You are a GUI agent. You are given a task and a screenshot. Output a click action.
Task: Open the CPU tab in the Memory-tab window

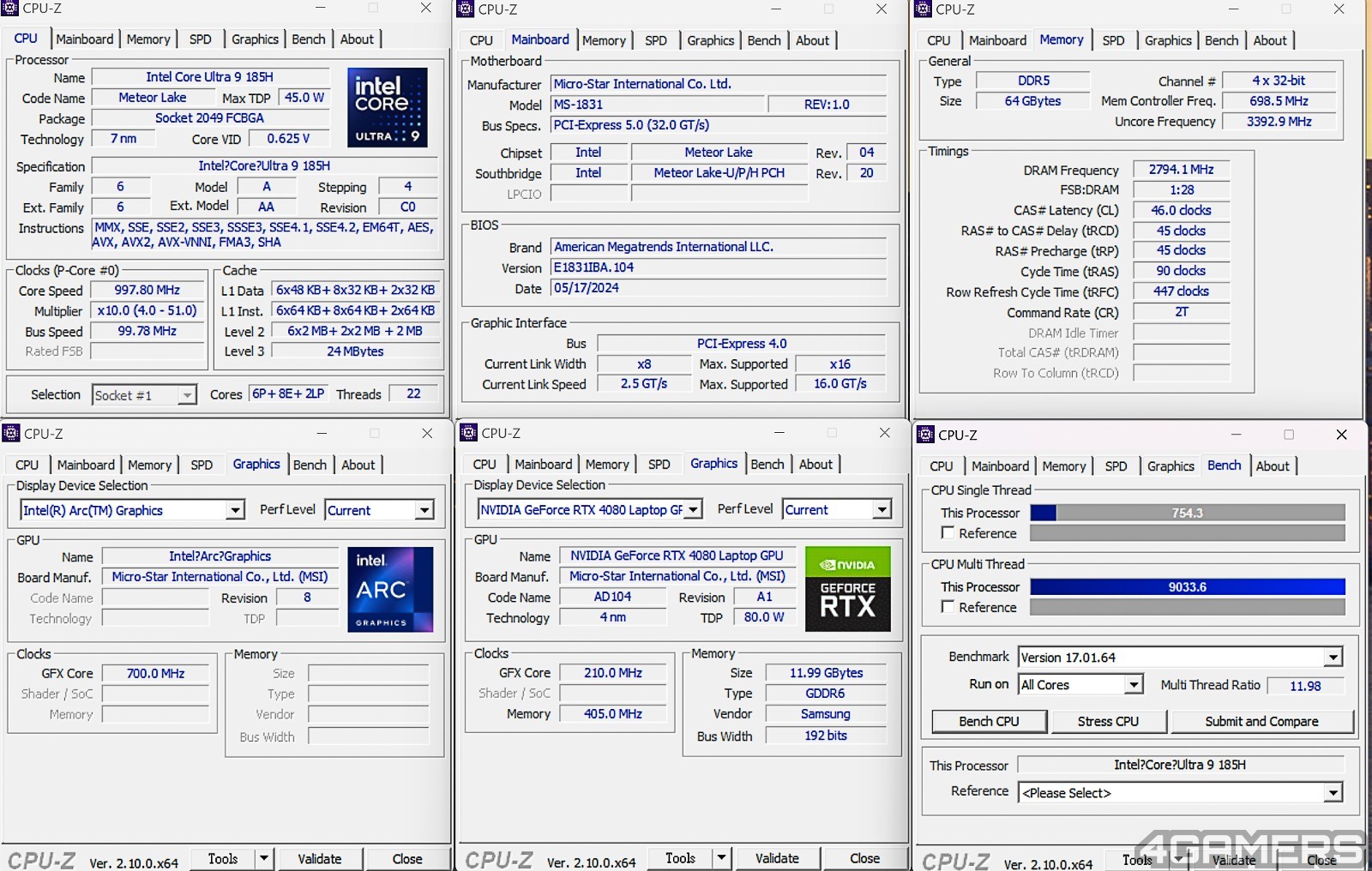pyautogui.click(x=939, y=40)
